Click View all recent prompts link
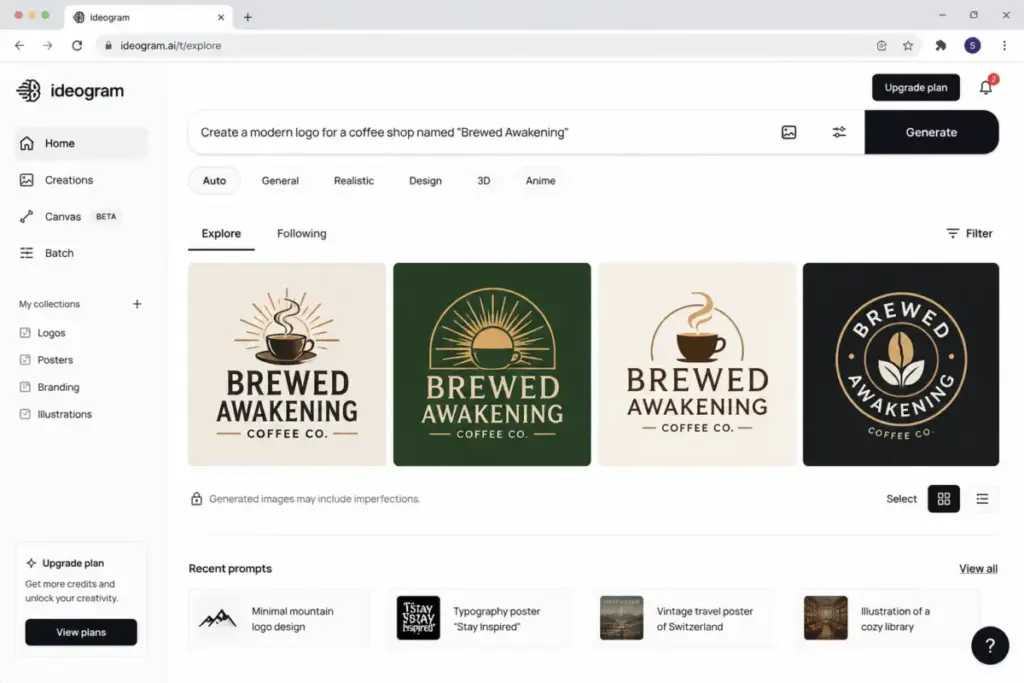The image size is (1024, 683). 978,569
